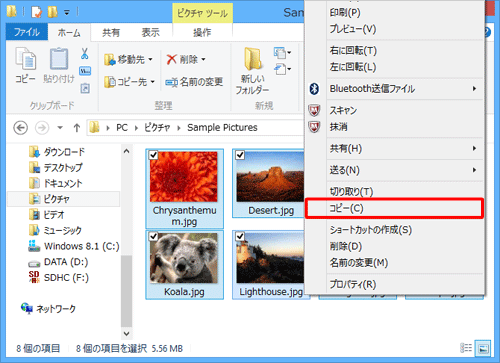This screenshot has height=363, width=500.
Task: Open ネットワーク in the navigation pane
Action: pos(48,309)
